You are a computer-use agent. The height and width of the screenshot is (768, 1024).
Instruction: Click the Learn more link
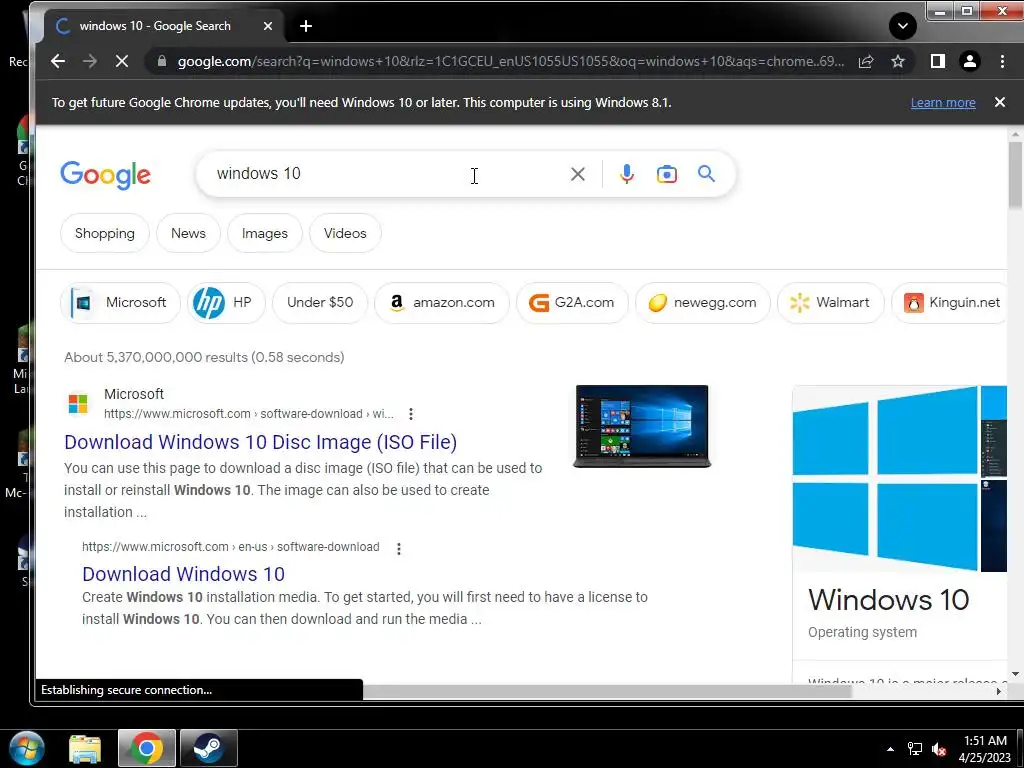[x=943, y=103]
